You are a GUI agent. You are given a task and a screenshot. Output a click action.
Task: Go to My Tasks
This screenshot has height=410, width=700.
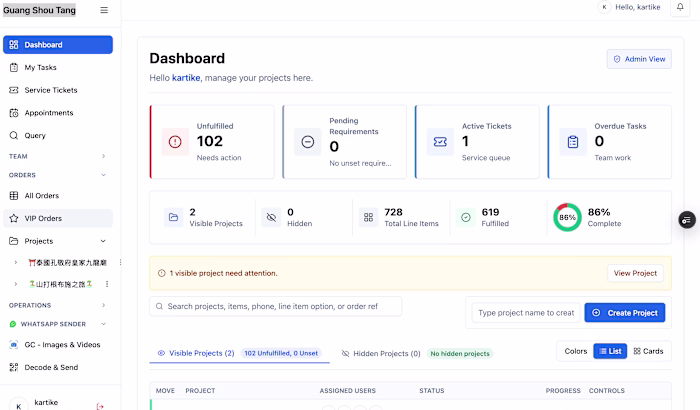pos(58,67)
